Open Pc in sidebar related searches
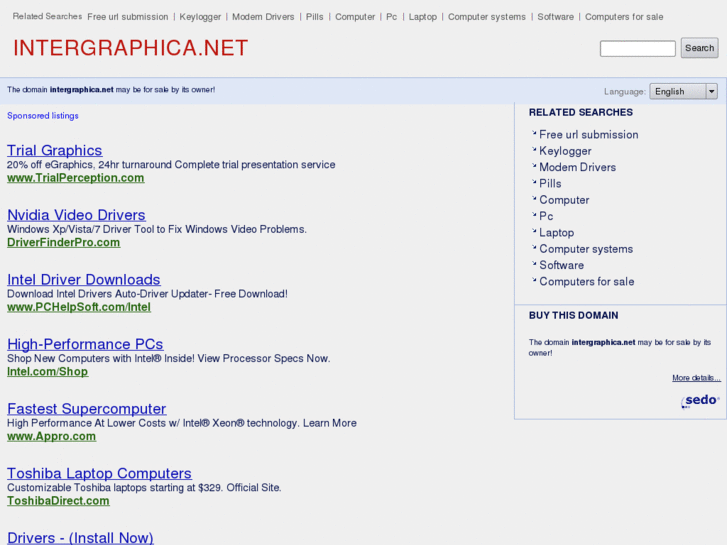 pyautogui.click(x=546, y=216)
